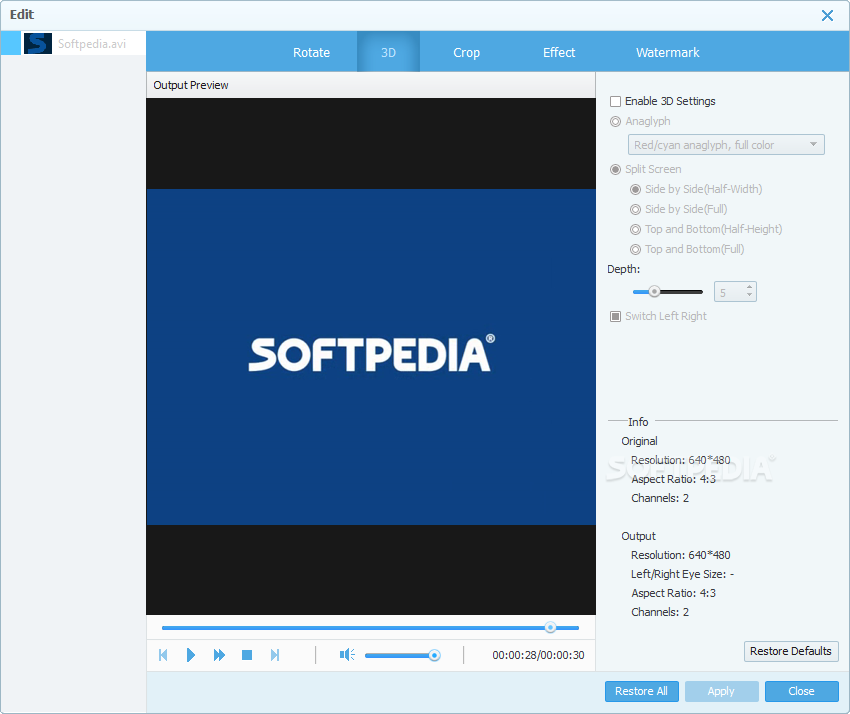Jump to previous frame in preview
This screenshot has width=850, height=714.
pos(163,655)
